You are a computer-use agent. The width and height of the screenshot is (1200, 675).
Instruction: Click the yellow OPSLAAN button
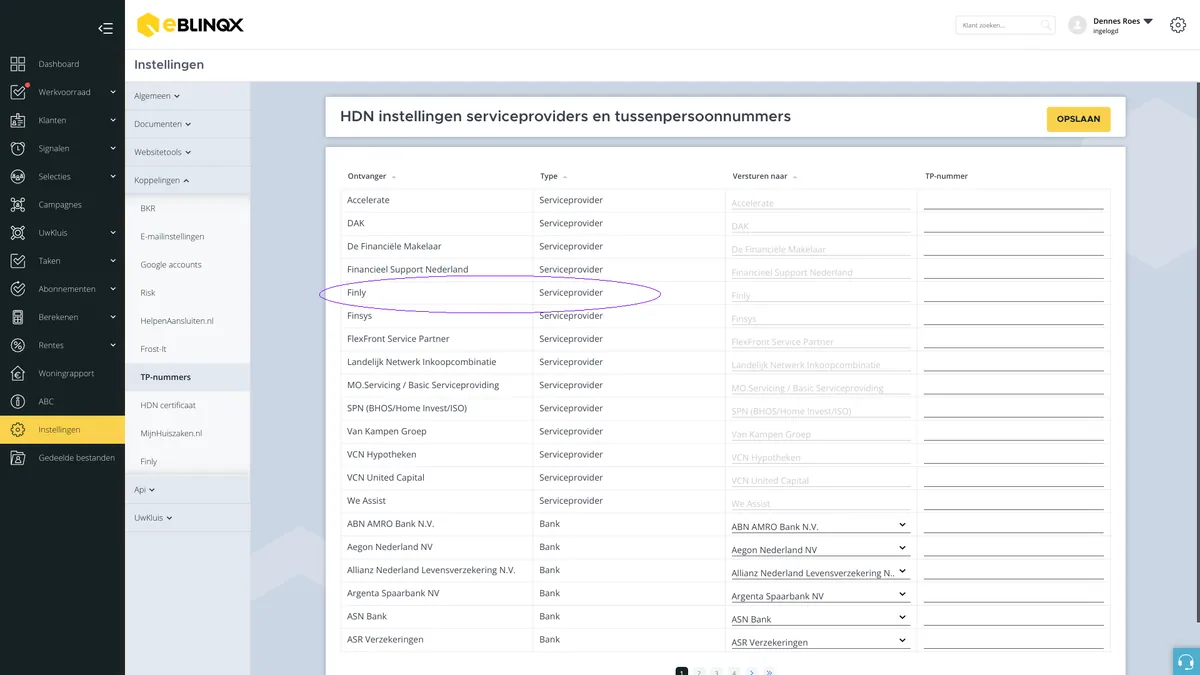(x=1078, y=119)
